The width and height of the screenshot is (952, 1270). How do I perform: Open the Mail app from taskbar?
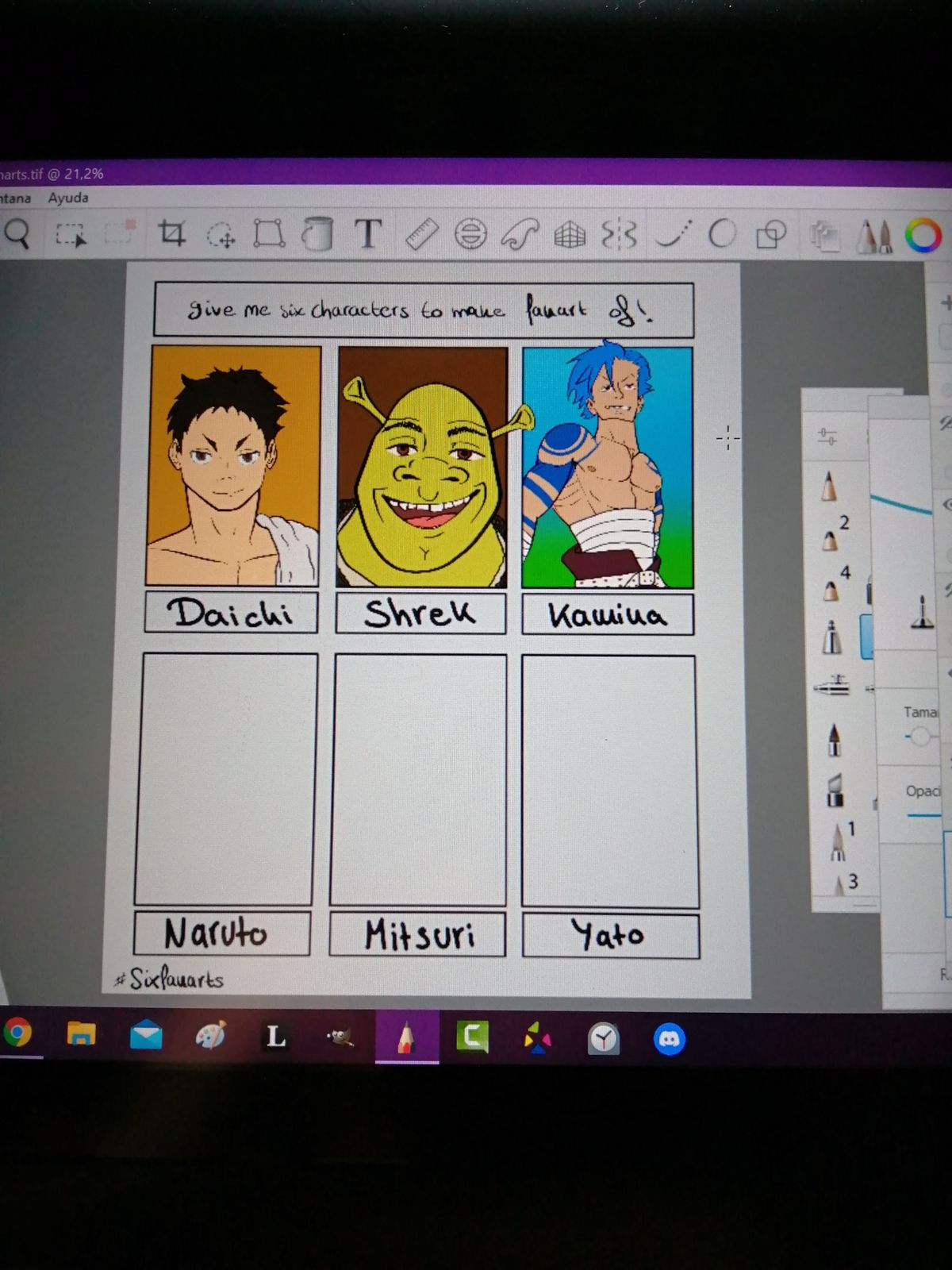point(146,1035)
